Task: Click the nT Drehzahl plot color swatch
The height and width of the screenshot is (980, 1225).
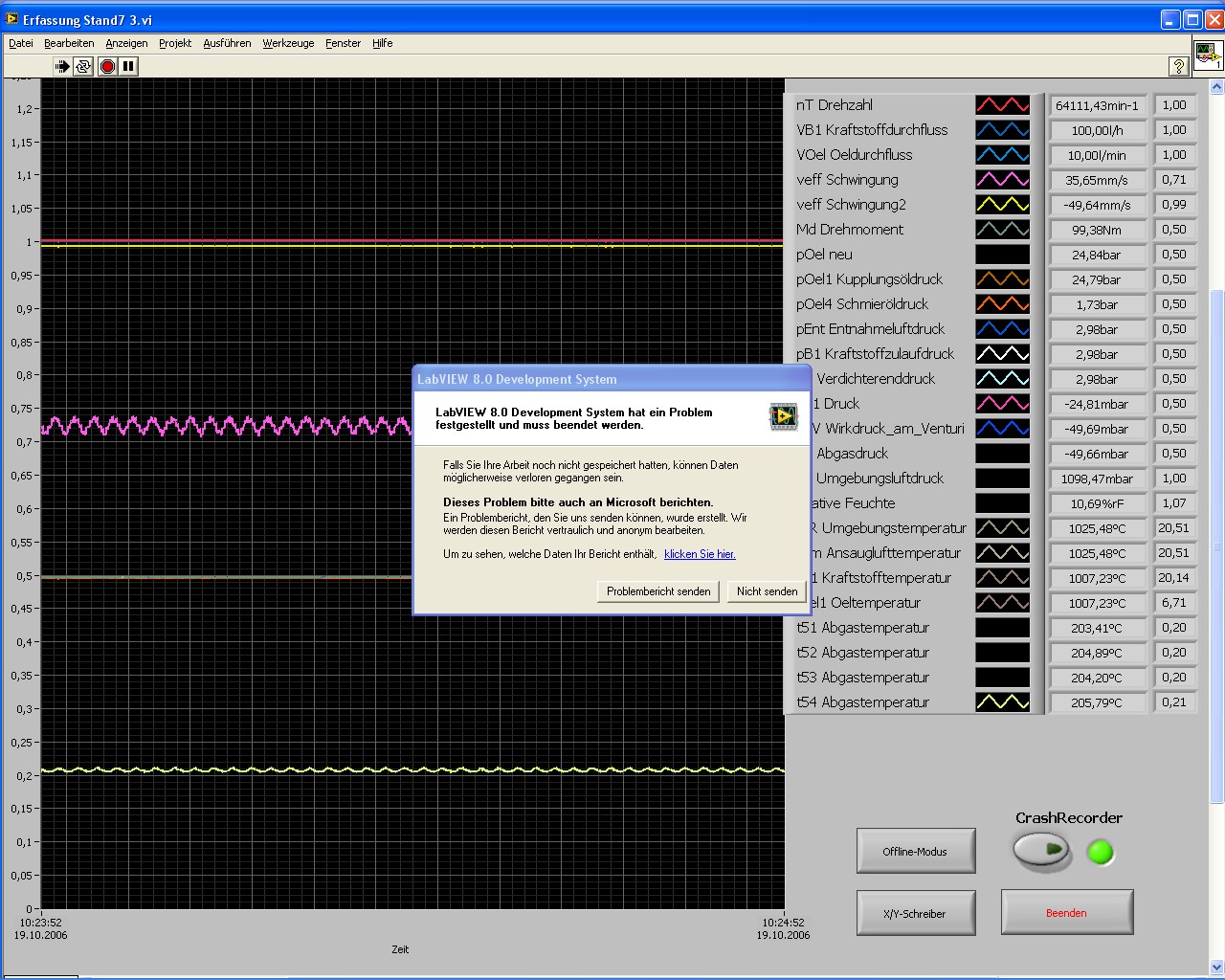Action: [x=1003, y=105]
